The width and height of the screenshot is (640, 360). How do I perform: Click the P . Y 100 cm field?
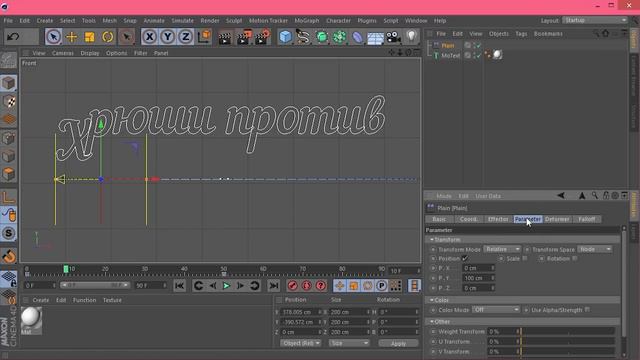tap(478, 278)
